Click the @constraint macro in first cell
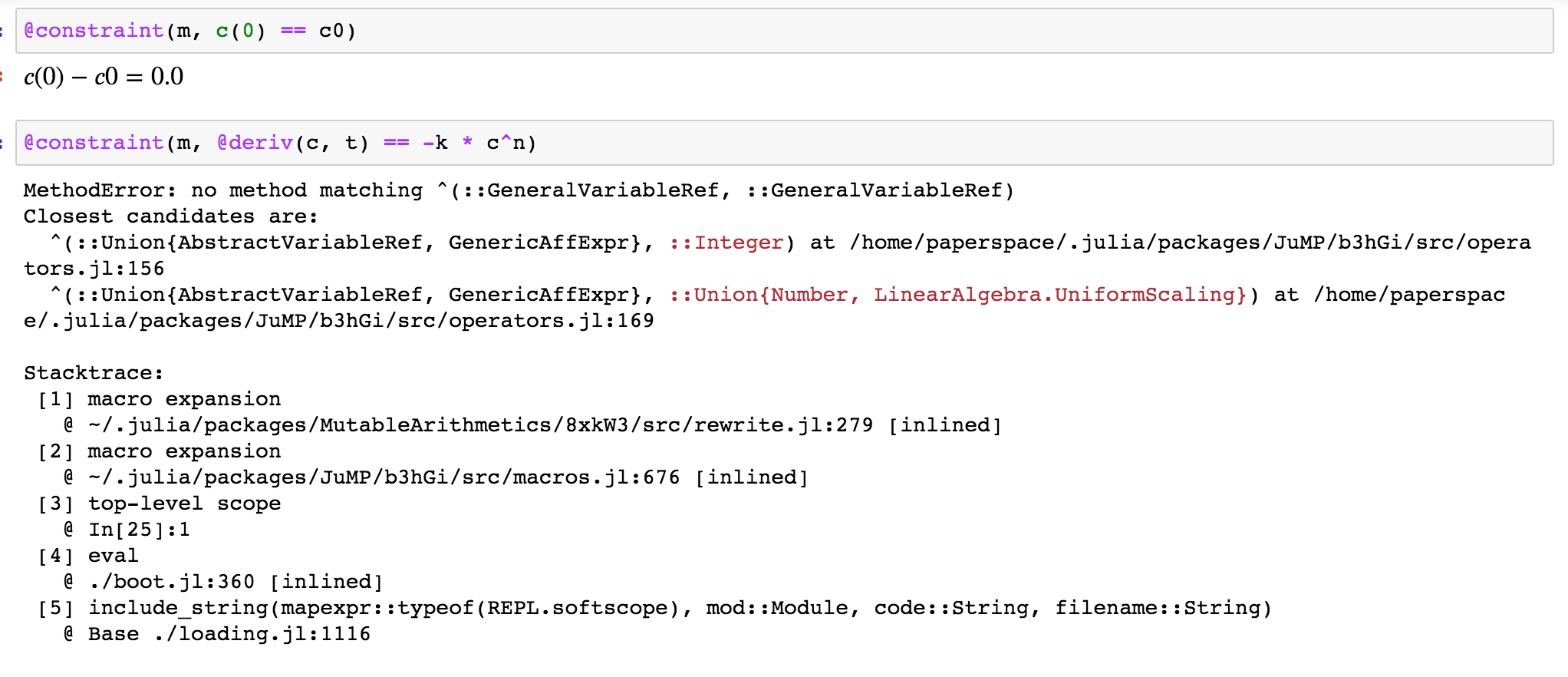The height and width of the screenshot is (677, 1568). point(94,31)
